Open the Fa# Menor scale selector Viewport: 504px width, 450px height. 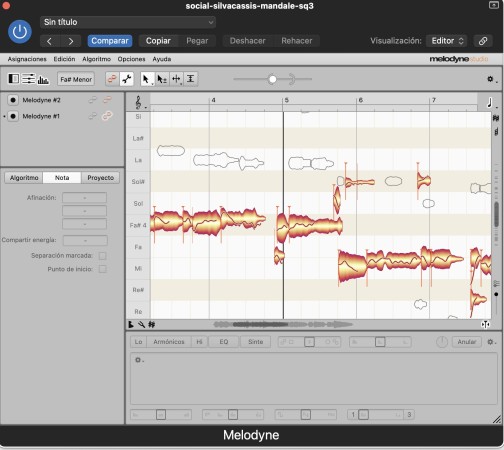pos(76,79)
